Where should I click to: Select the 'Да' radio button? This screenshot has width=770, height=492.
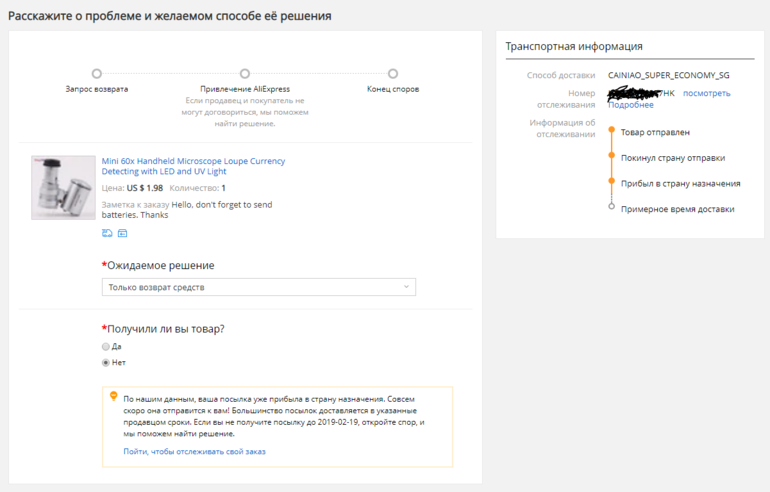tap(106, 346)
